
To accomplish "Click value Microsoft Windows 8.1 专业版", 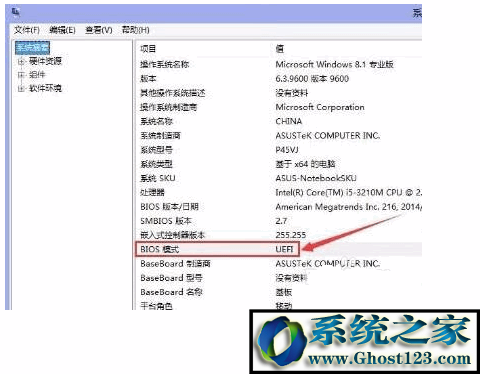I will 334,64.
